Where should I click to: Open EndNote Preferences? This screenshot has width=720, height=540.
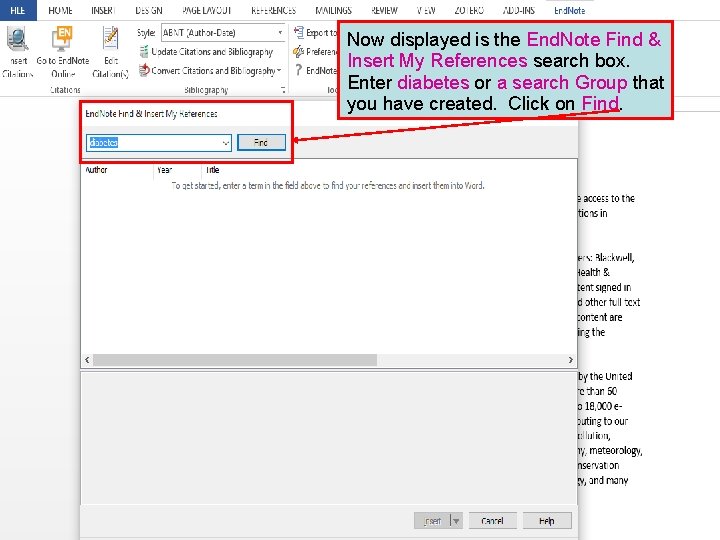coord(315,52)
